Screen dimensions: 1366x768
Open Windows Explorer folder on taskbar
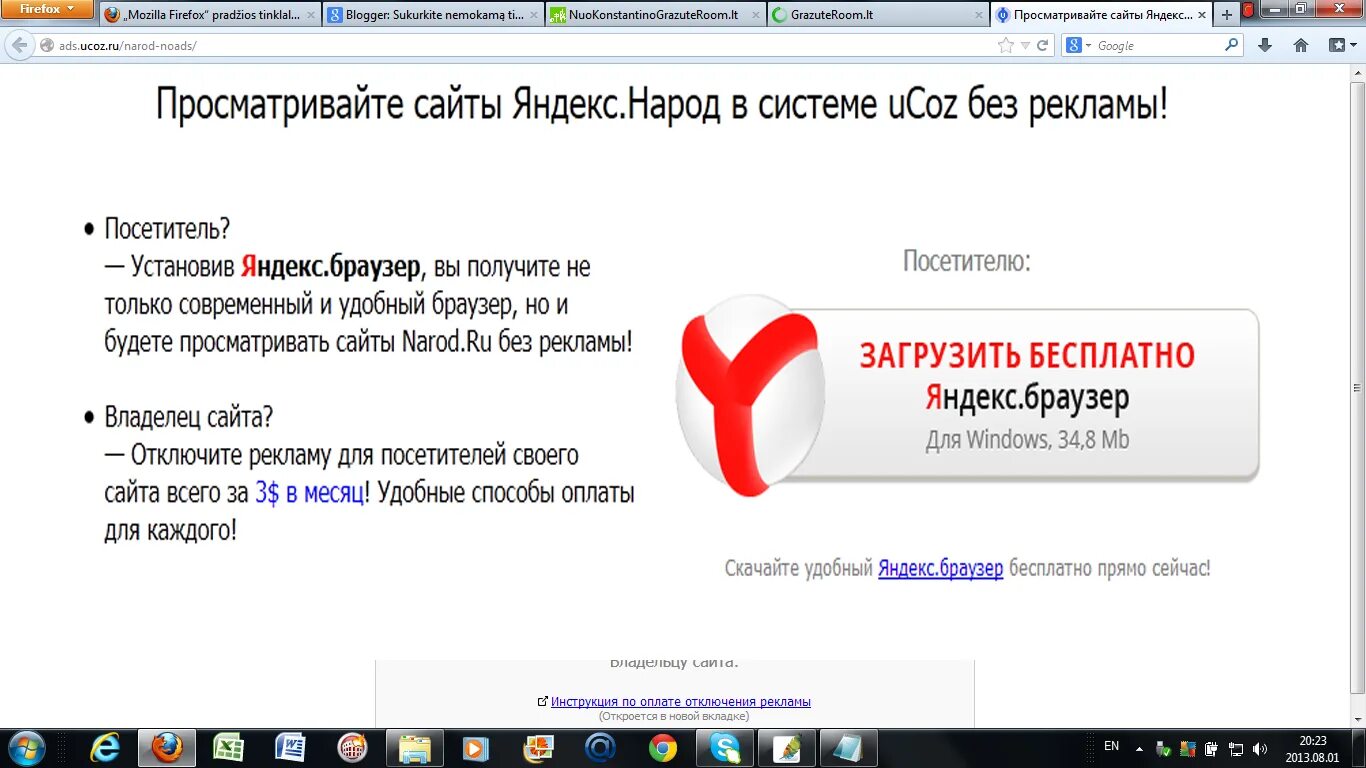coord(415,748)
